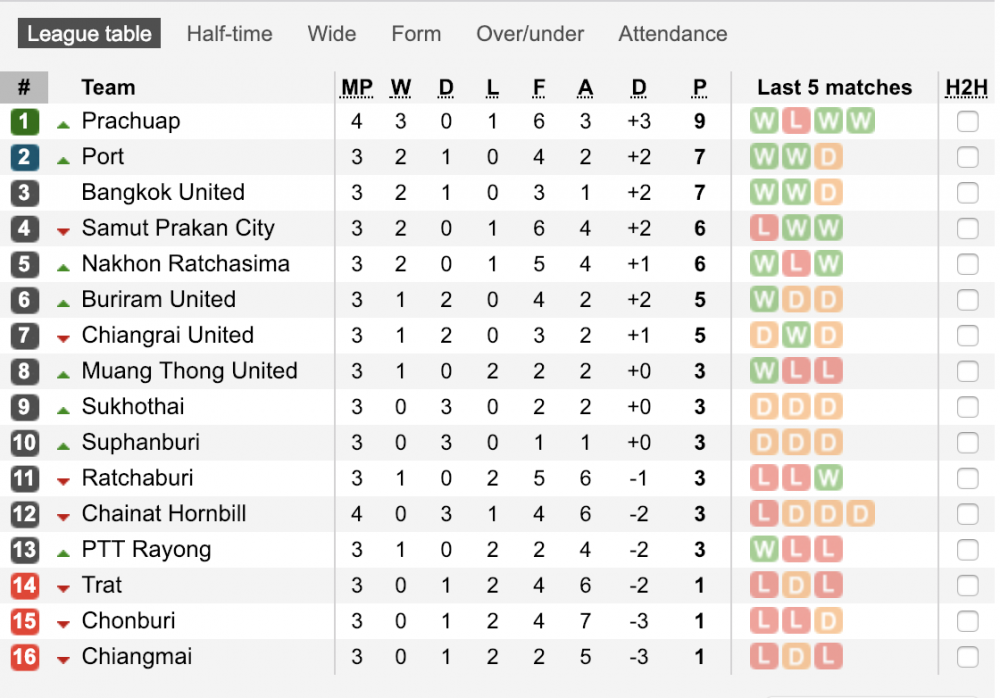Screen dimensions: 1000x698
Task: Open the Over/under statistics
Action: (x=530, y=33)
